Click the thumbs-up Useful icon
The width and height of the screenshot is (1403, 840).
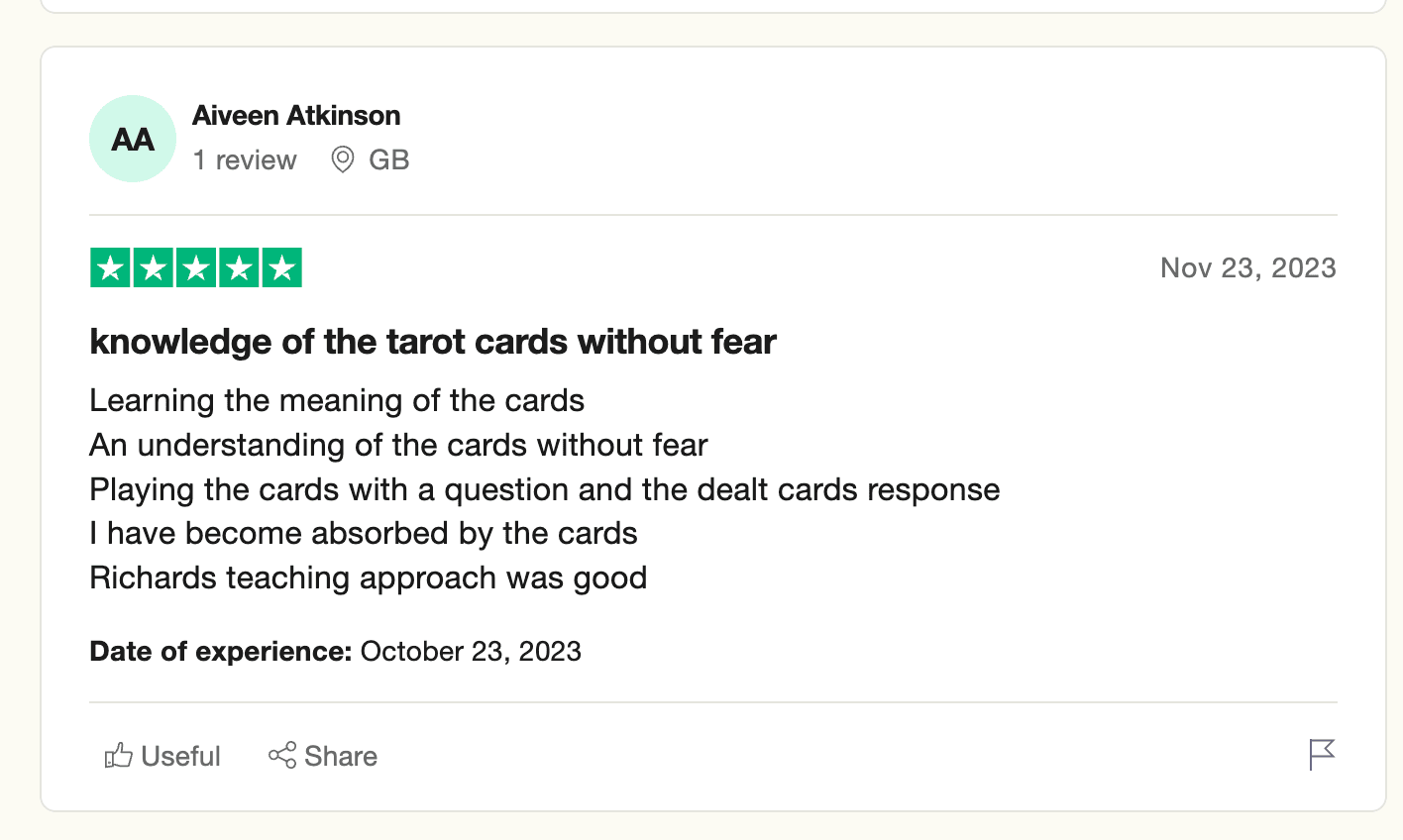point(119,756)
